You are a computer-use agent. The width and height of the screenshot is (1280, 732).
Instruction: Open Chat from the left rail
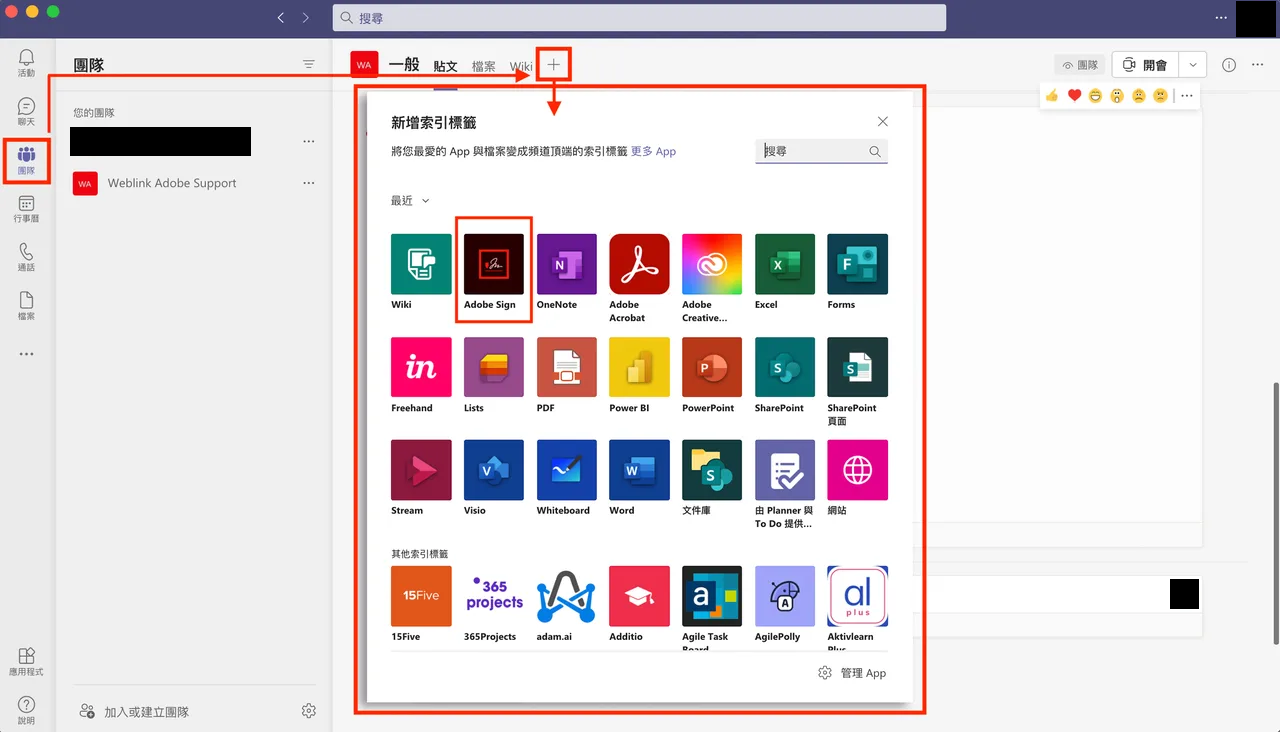pyautogui.click(x=26, y=111)
